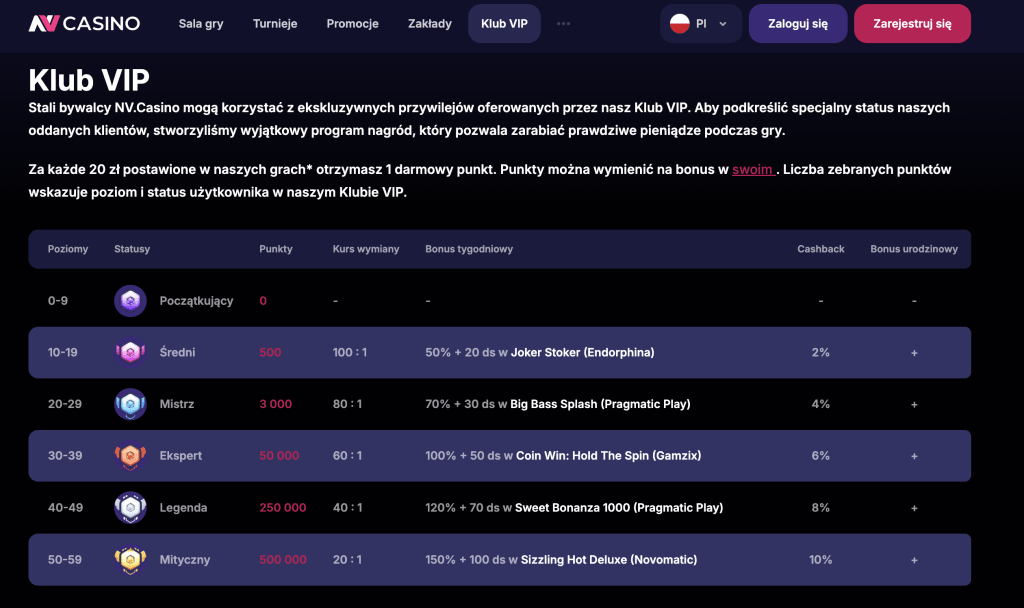Click the 60 : 1 exchange rate
The height and width of the screenshot is (608, 1024).
tap(347, 456)
